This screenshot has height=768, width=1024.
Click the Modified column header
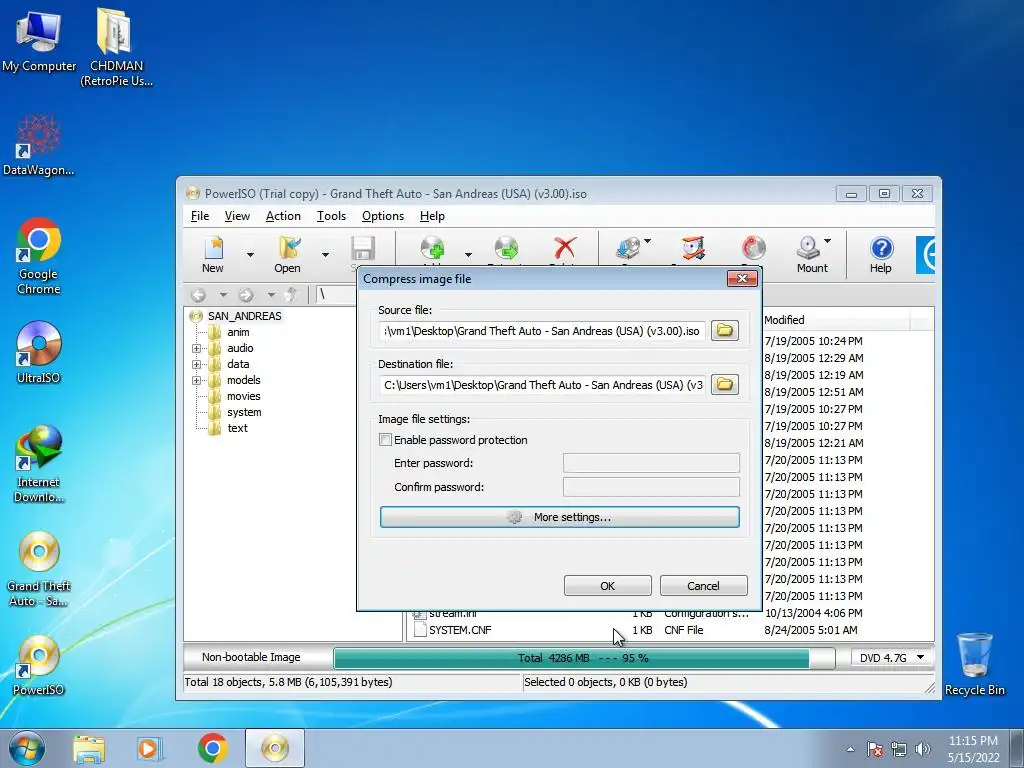click(x=835, y=320)
